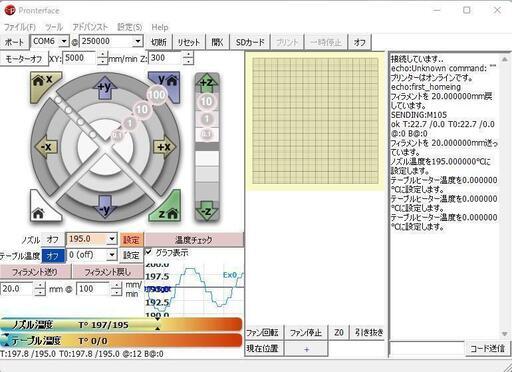
Task: Jog the head in -X direction
Action: tap(46, 147)
